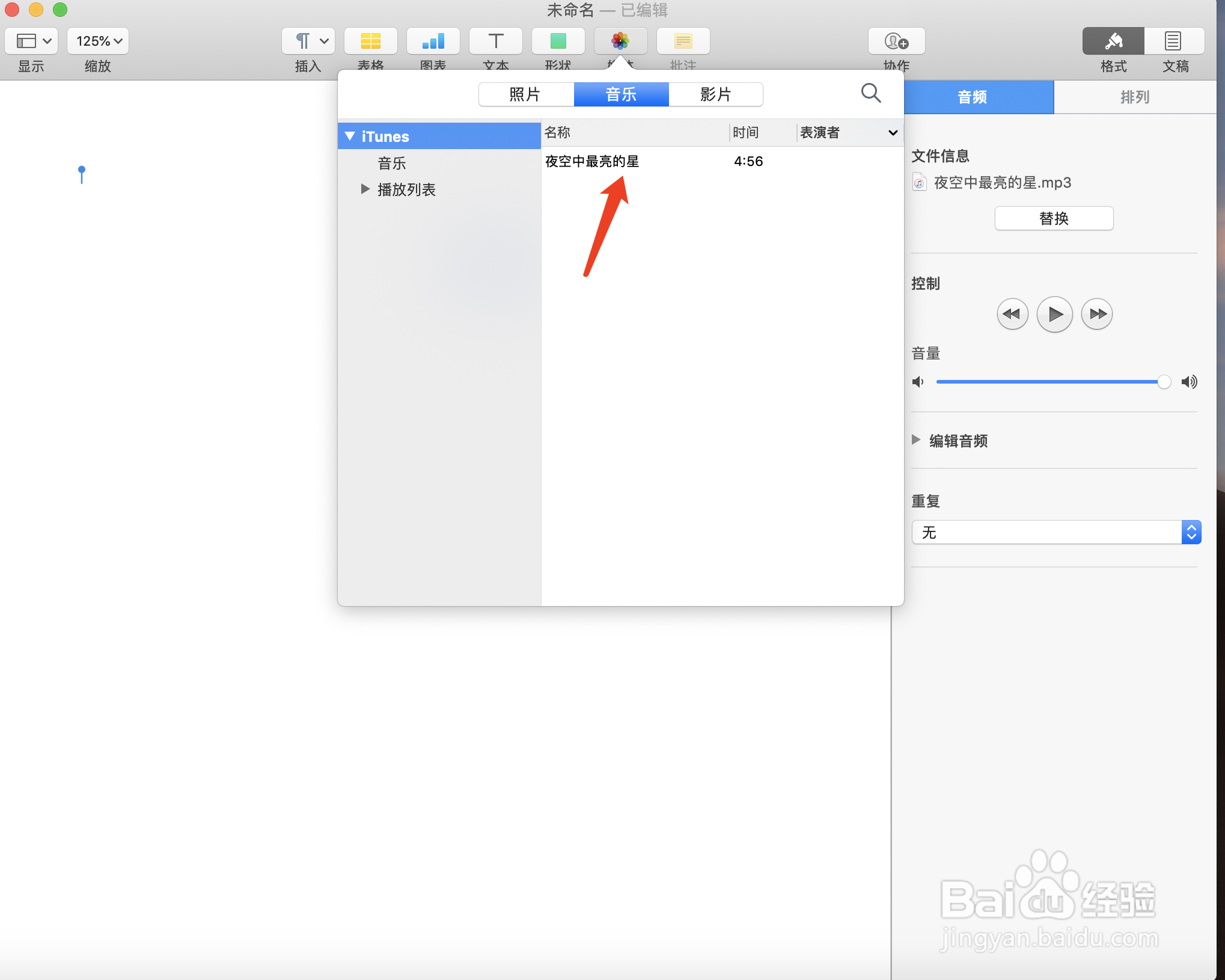Click the Shape (形状) toolbar icon
The height and width of the screenshot is (980, 1225).
click(558, 41)
